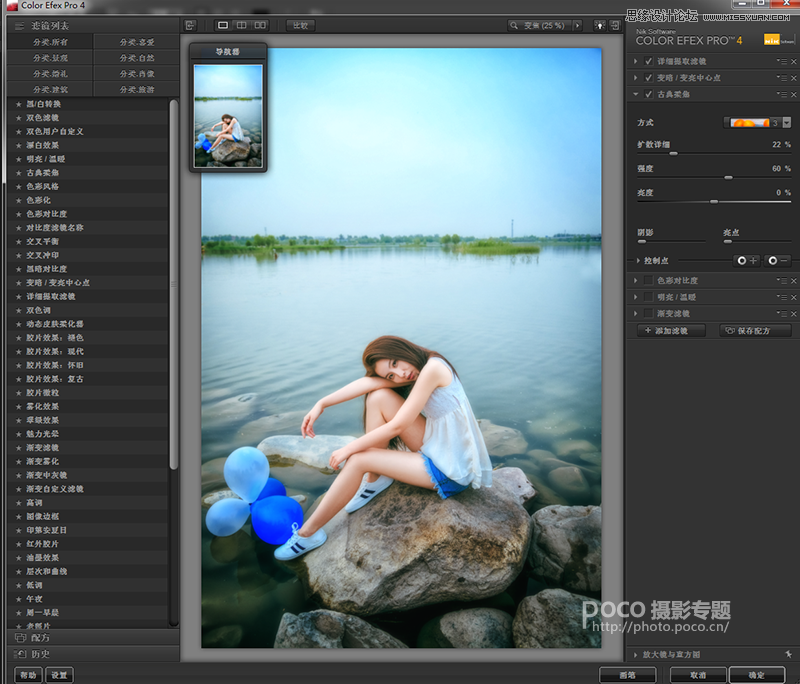
Task: Open the 古典柔焦 filter preset menu icon
Action: tap(781, 94)
